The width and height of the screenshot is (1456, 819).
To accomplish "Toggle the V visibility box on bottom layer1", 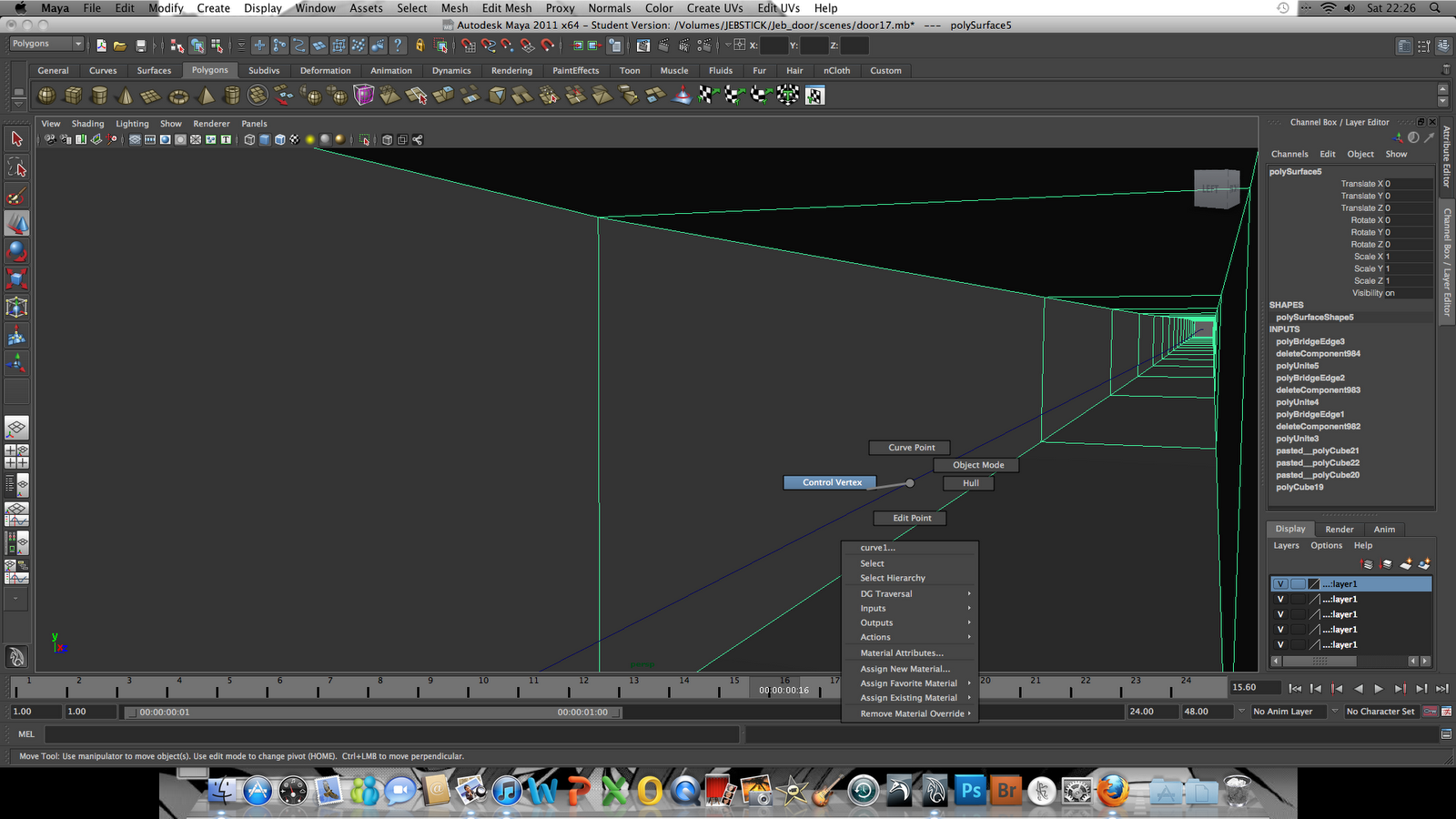I will pos(1280,644).
